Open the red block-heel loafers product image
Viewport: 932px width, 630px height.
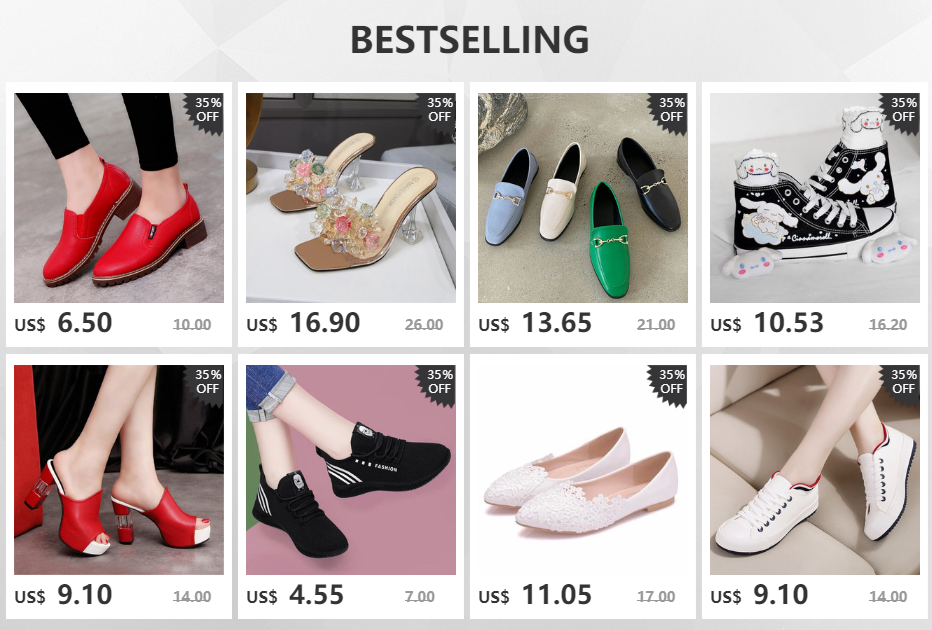119,197
